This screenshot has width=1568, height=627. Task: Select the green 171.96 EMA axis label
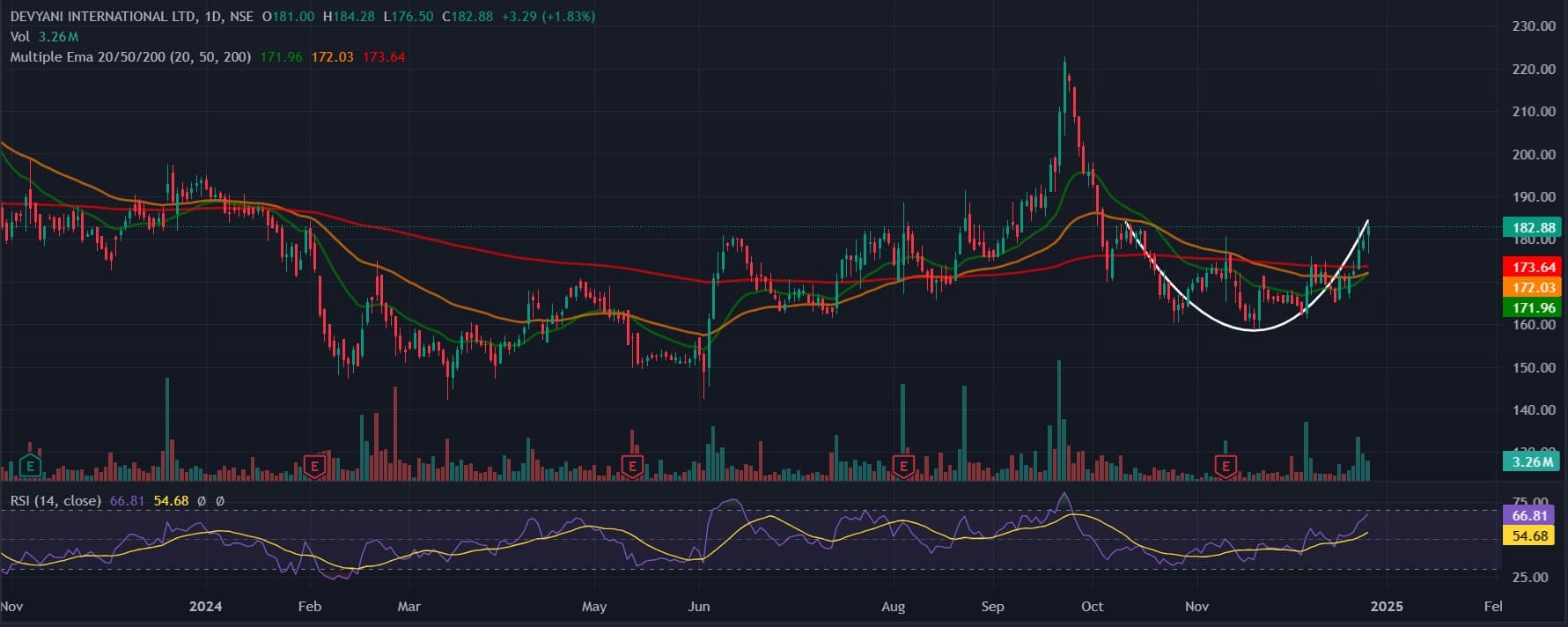[x=1533, y=307]
